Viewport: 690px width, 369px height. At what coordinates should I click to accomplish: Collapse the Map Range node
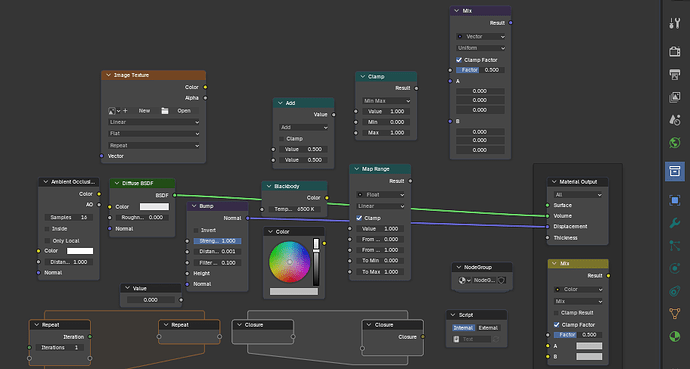click(357, 169)
